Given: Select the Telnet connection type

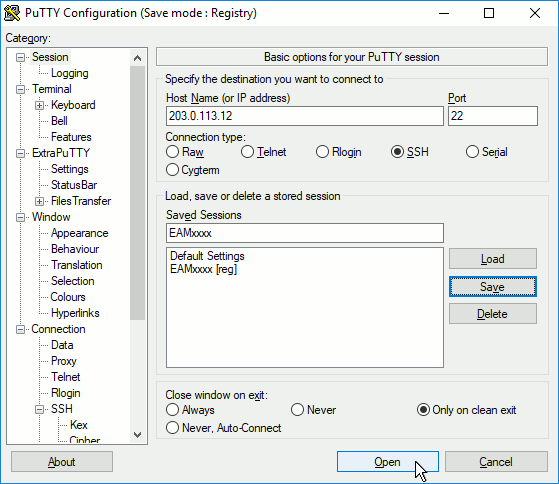Looking at the screenshot, I should pos(263,152).
